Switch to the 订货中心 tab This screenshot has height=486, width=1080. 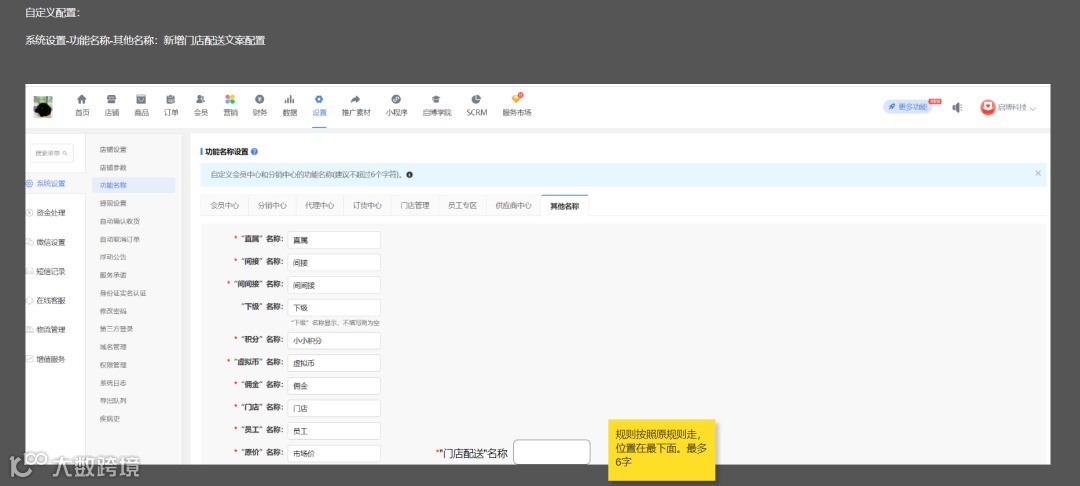[367, 205]
